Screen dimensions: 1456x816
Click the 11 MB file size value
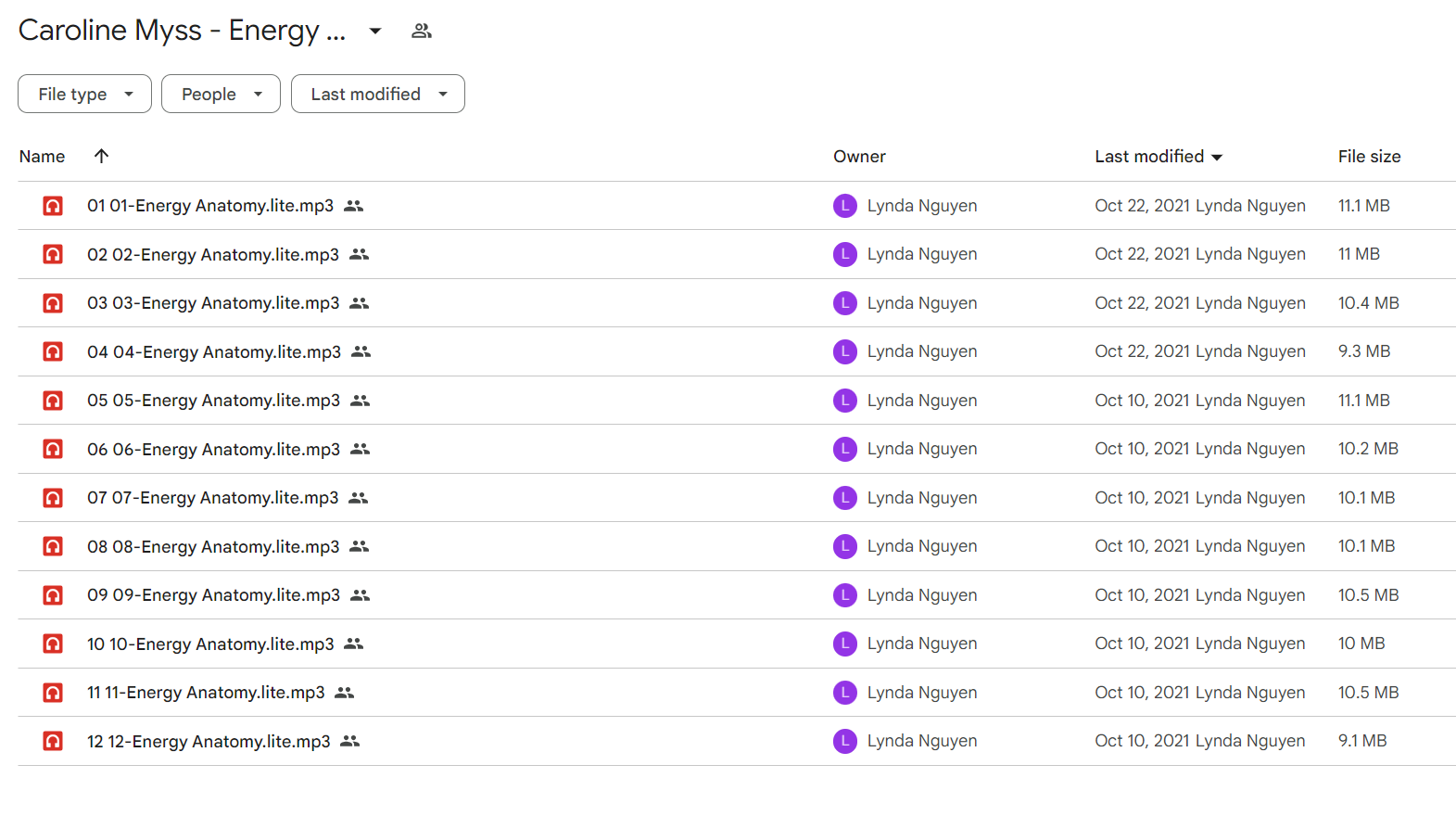1359,254
